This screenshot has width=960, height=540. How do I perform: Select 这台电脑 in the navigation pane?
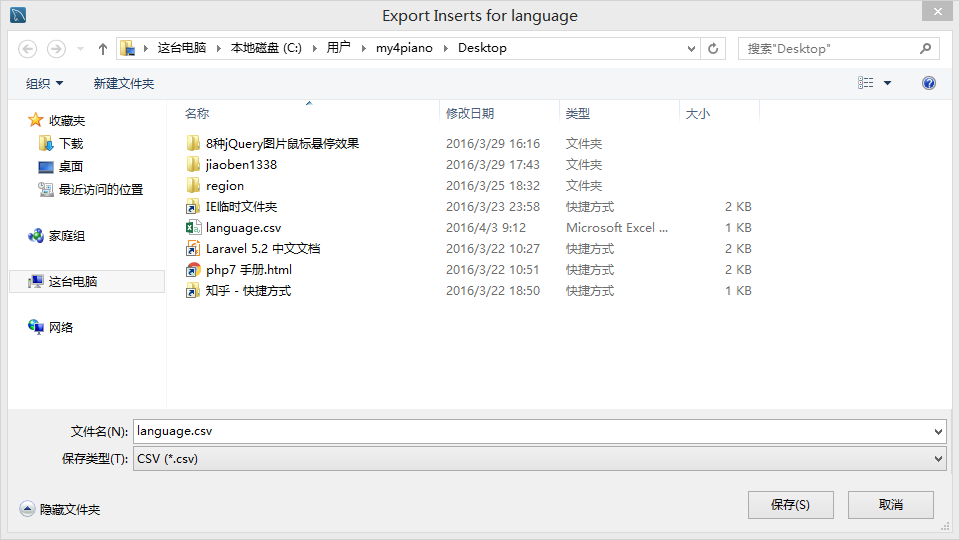click(87, 282)
